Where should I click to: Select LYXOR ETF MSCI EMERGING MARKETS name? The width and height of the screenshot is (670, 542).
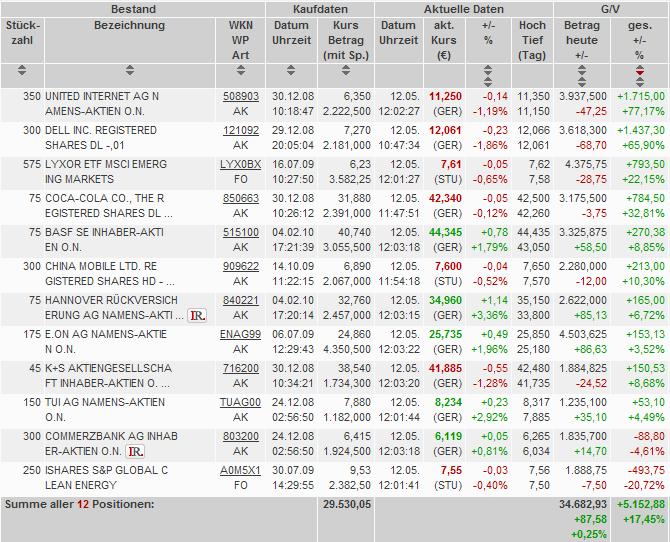(106, 172)
